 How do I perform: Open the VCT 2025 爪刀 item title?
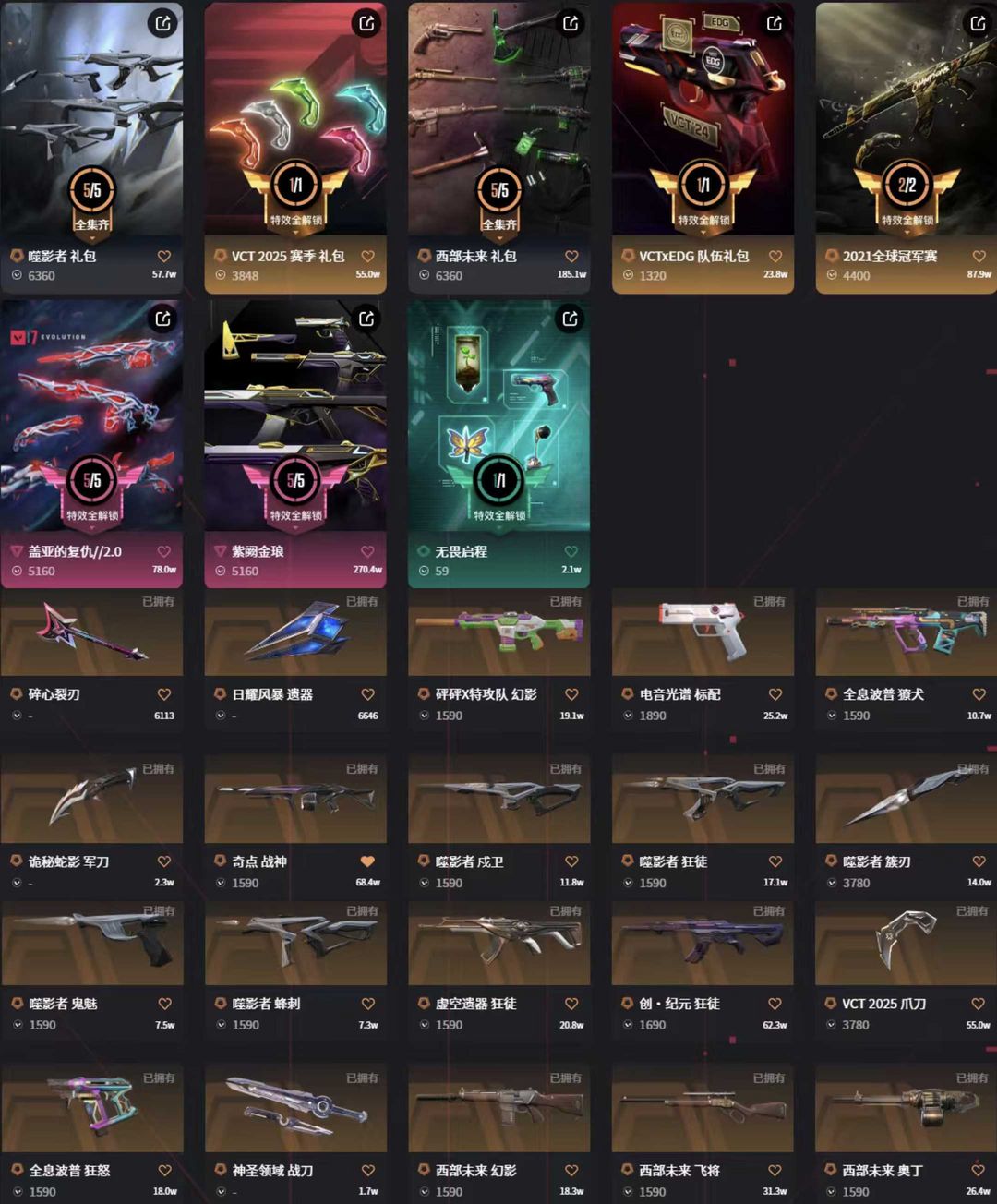883,1003
